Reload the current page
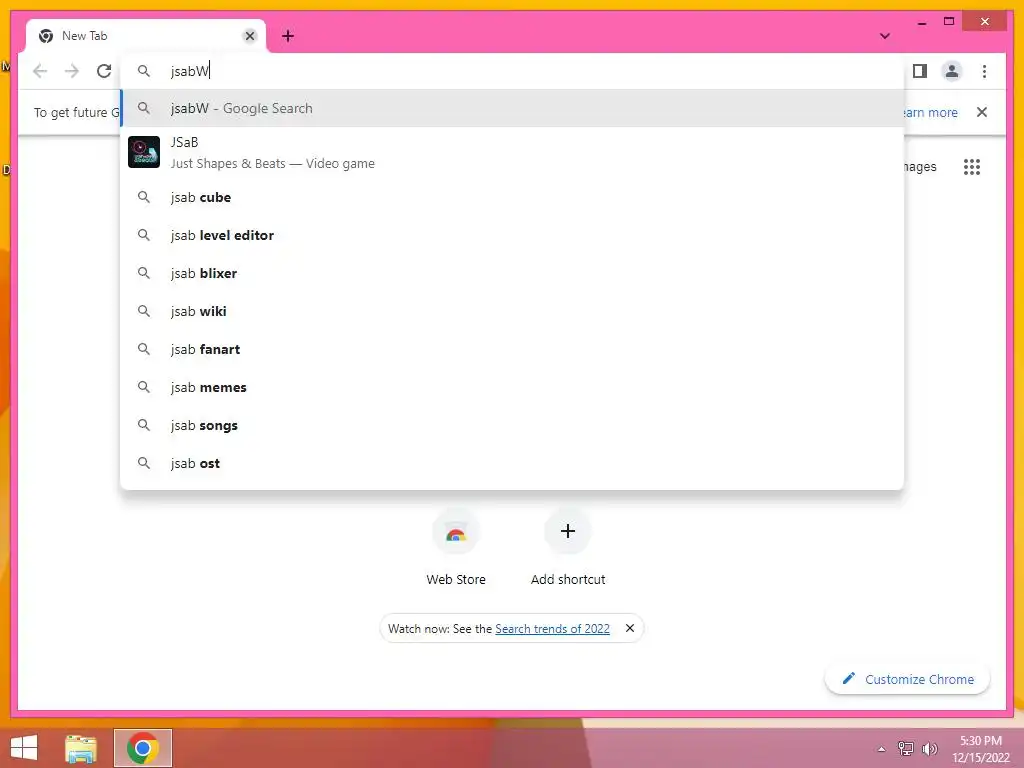Screen dimensions: 1024x768 coord(104,71)
